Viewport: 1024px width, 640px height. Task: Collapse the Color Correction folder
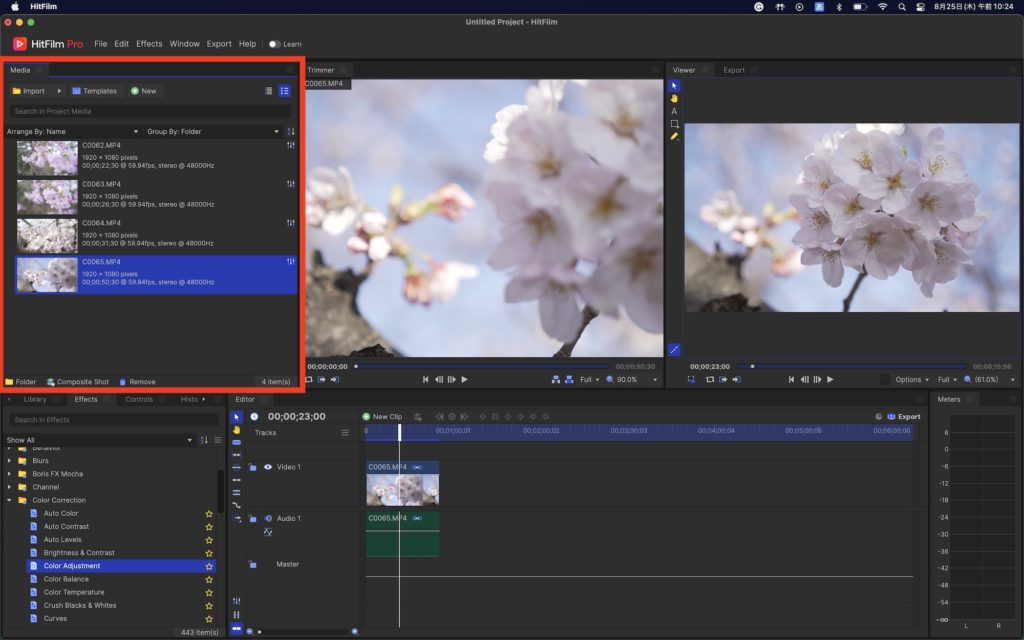[9, 500]
